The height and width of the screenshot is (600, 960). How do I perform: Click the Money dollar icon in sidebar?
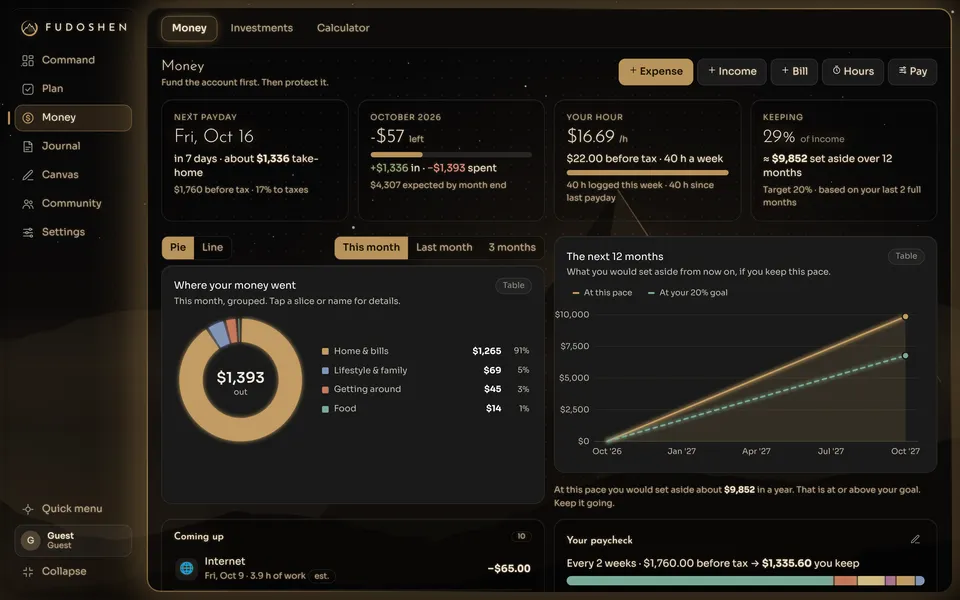pyautogui.click(x=28, y=118)
